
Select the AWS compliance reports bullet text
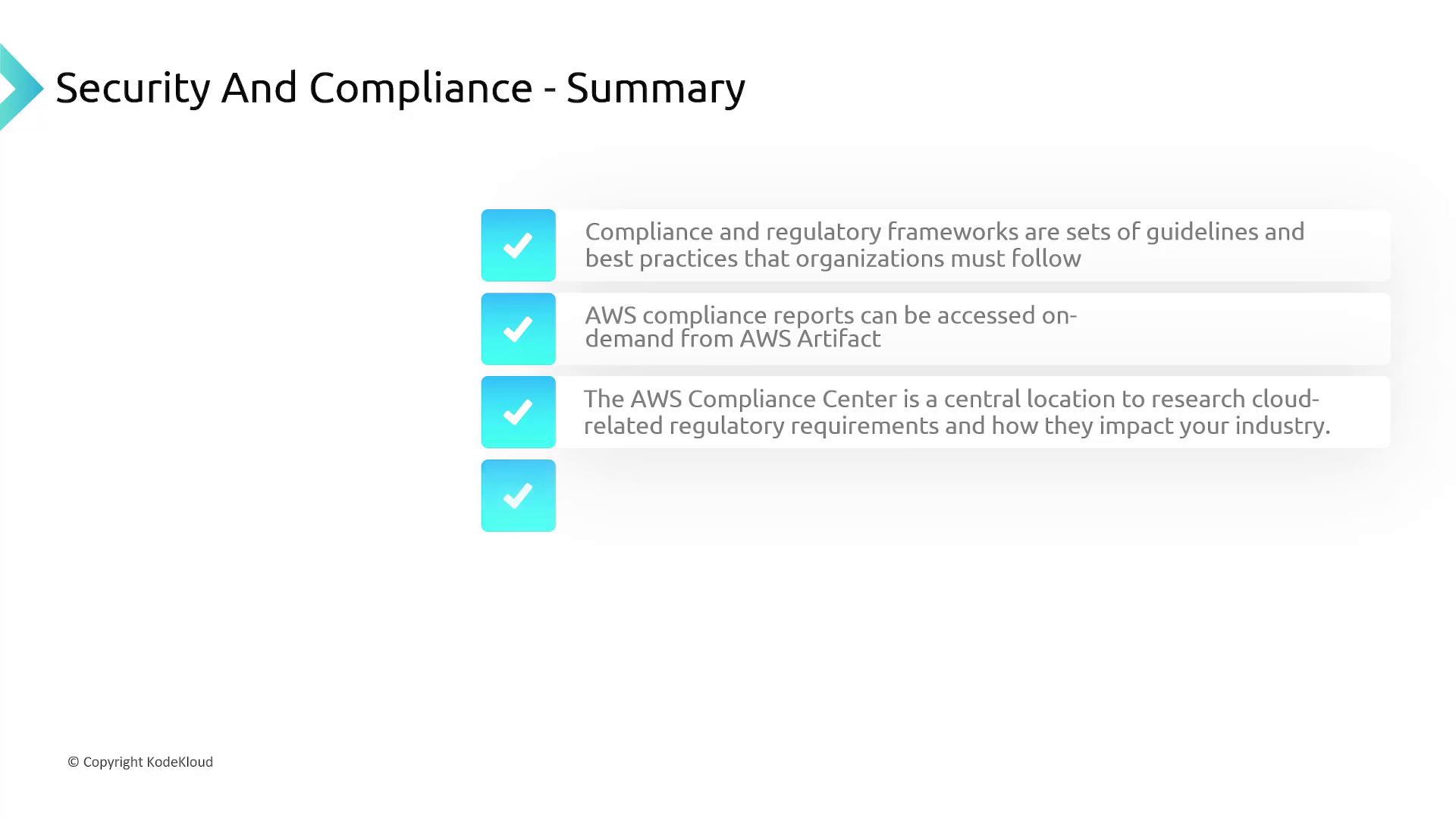point(830,327)
